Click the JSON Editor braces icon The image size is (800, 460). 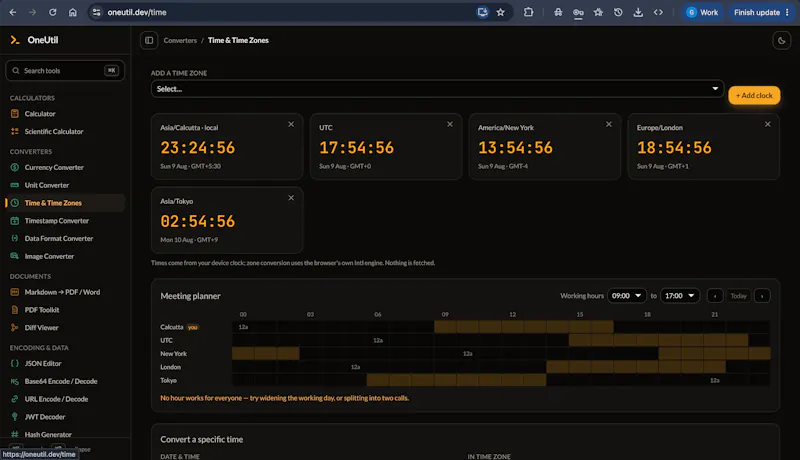[x=15, y=363]
